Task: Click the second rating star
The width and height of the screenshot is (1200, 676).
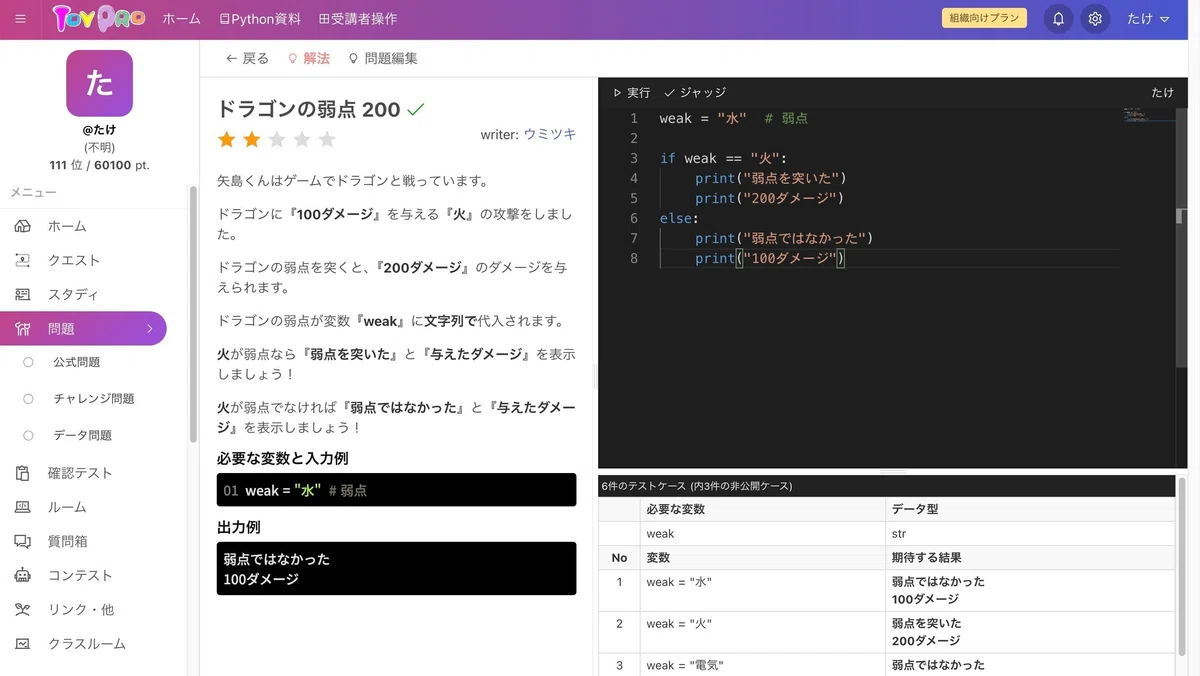Action: tap(252, 139)
